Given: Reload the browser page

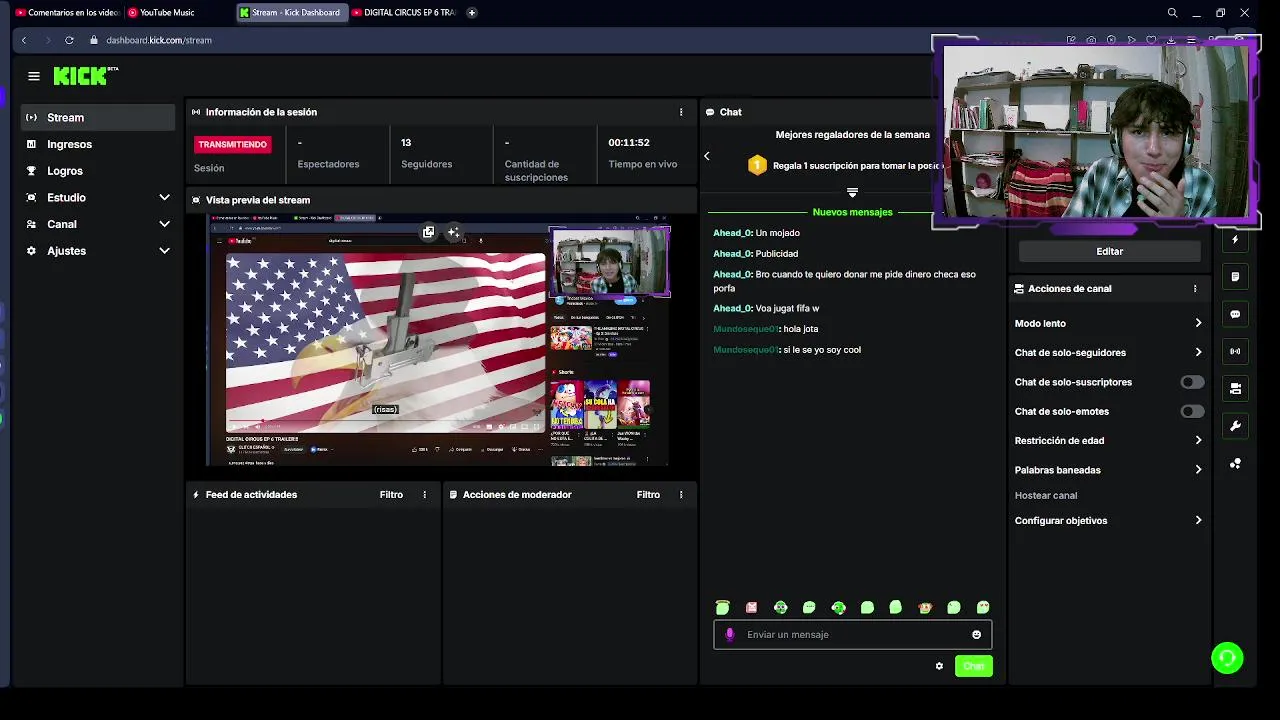Looking at the screenshot, I should [x=69, y=40].
